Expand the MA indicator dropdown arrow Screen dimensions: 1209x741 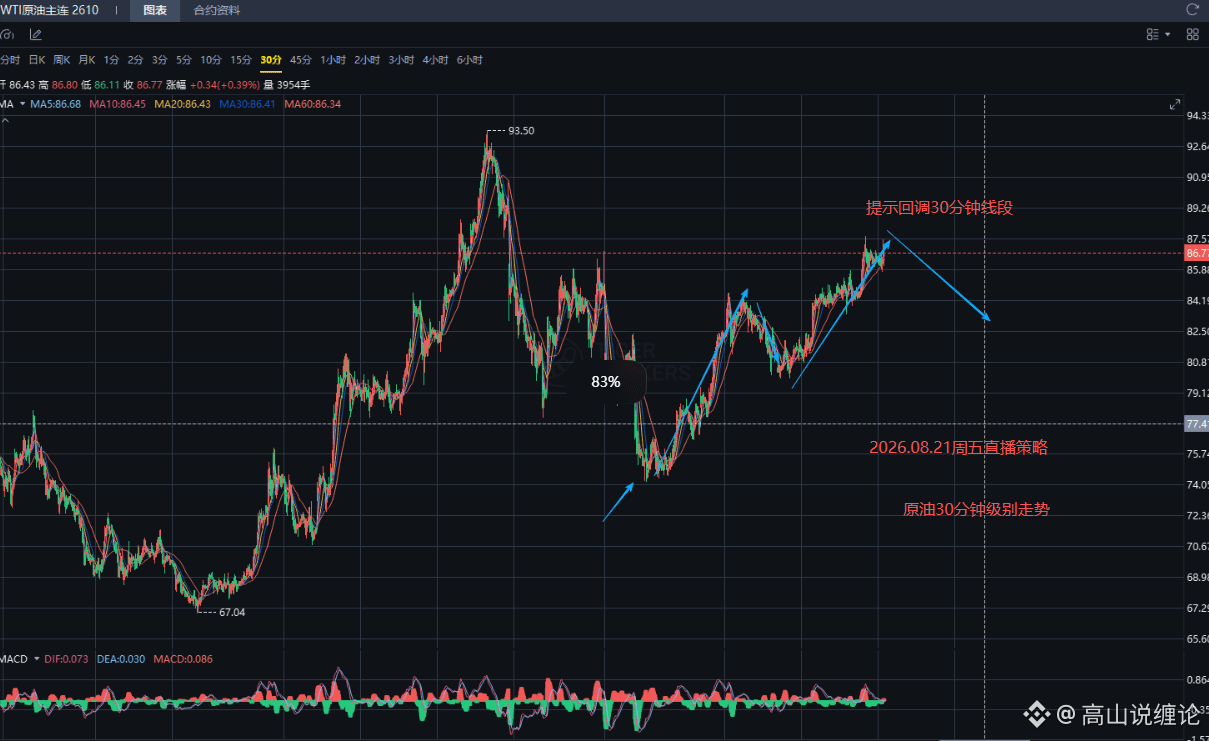pyautogui.click(x=21, y=104)
